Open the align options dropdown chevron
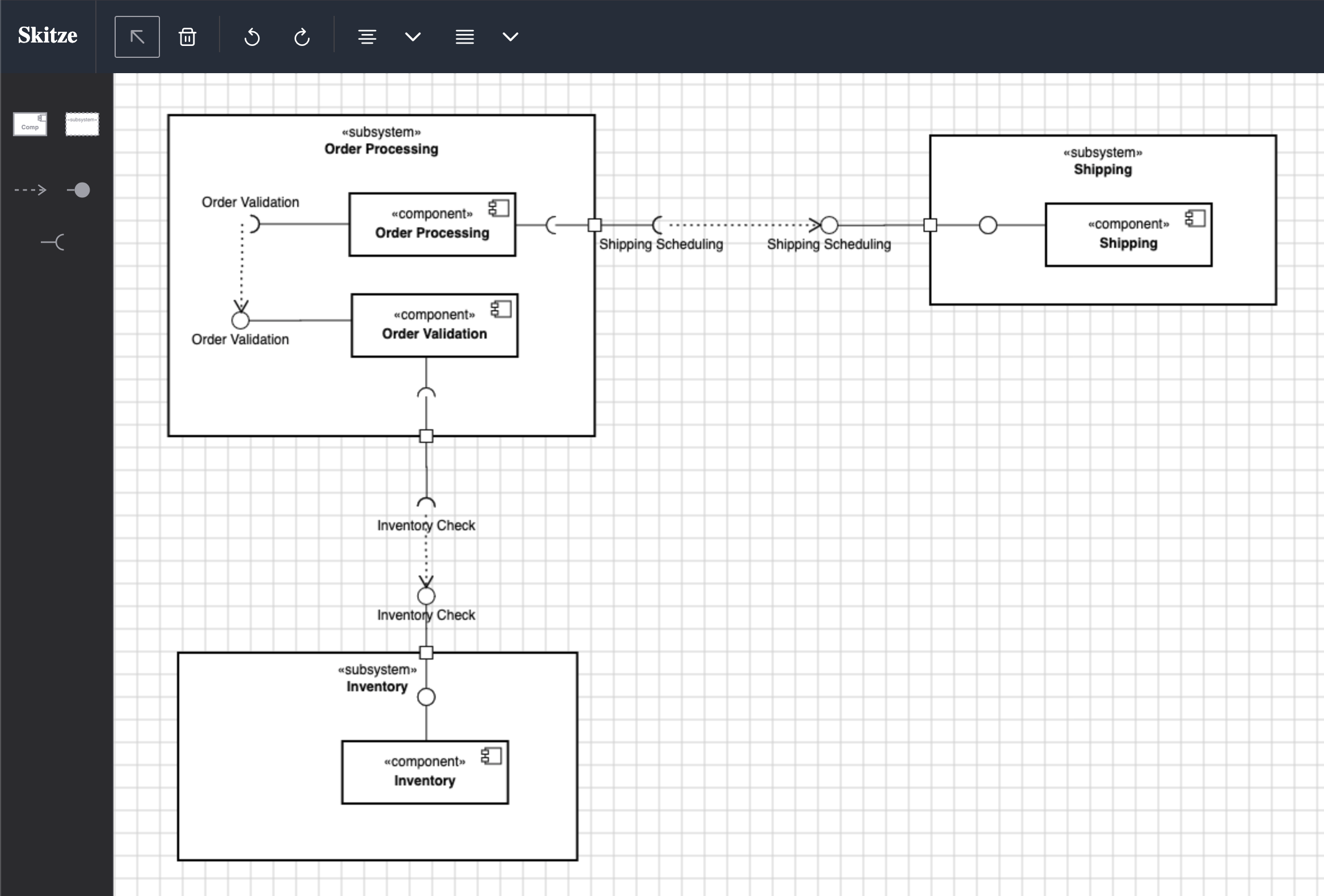This screenshot has height=896, width=1324. (413, 37)
